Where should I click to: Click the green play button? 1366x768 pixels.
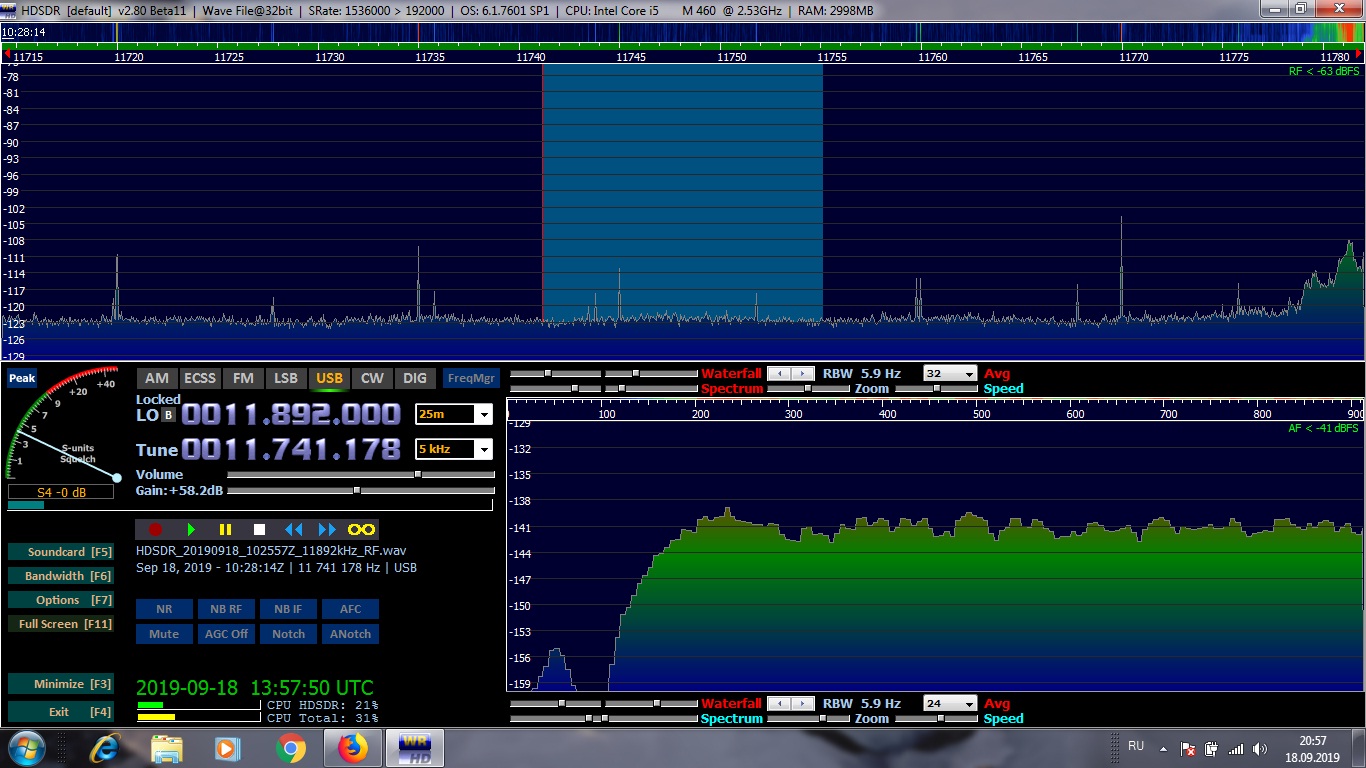[191, 529]
